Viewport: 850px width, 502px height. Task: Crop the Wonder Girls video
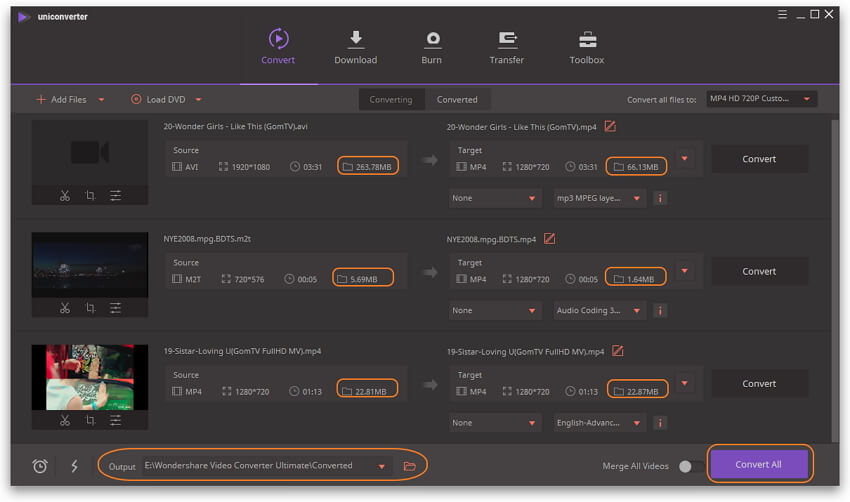point(91,196)
